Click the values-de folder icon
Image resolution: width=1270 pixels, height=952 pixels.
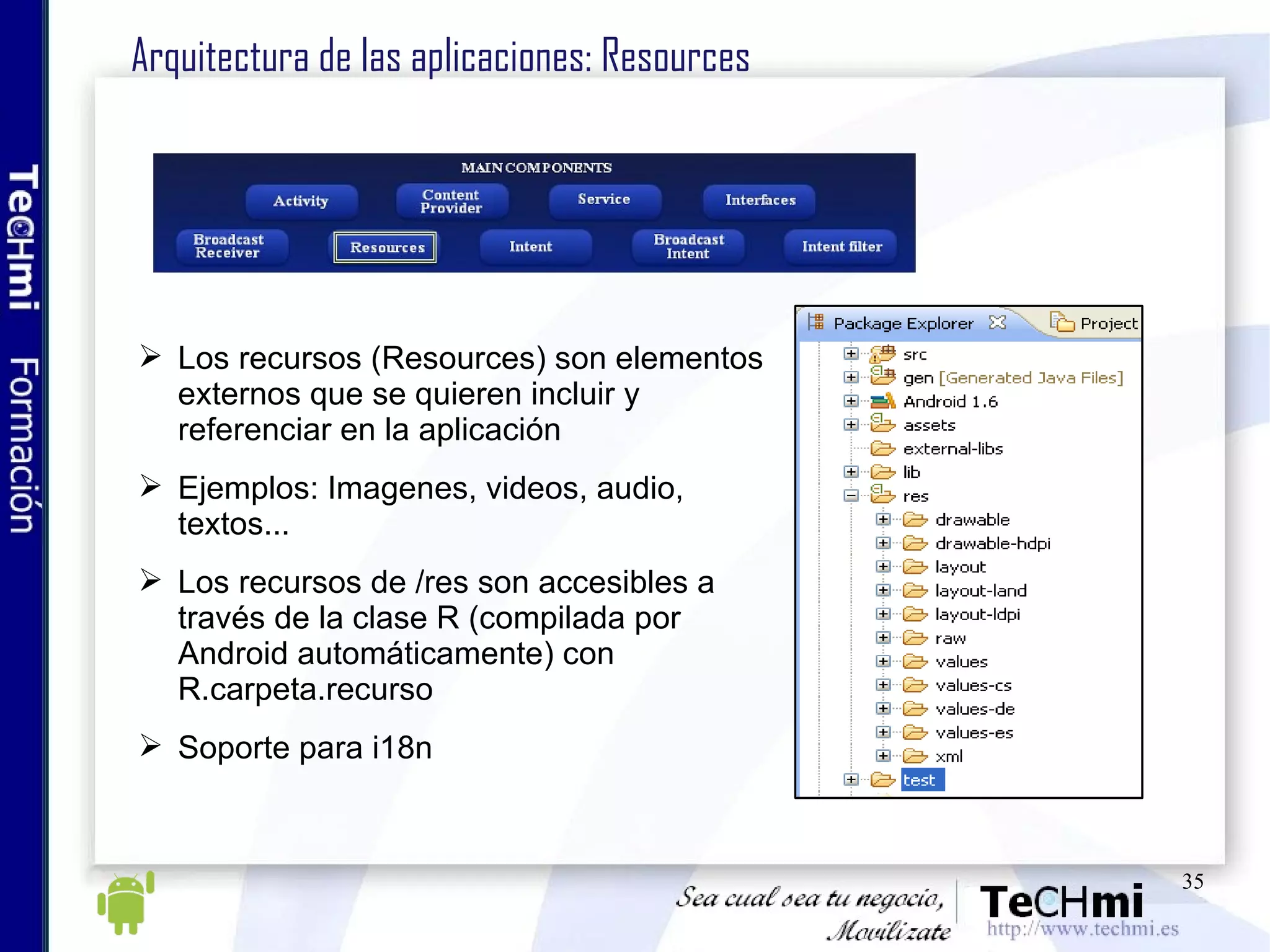click(915, 708)
